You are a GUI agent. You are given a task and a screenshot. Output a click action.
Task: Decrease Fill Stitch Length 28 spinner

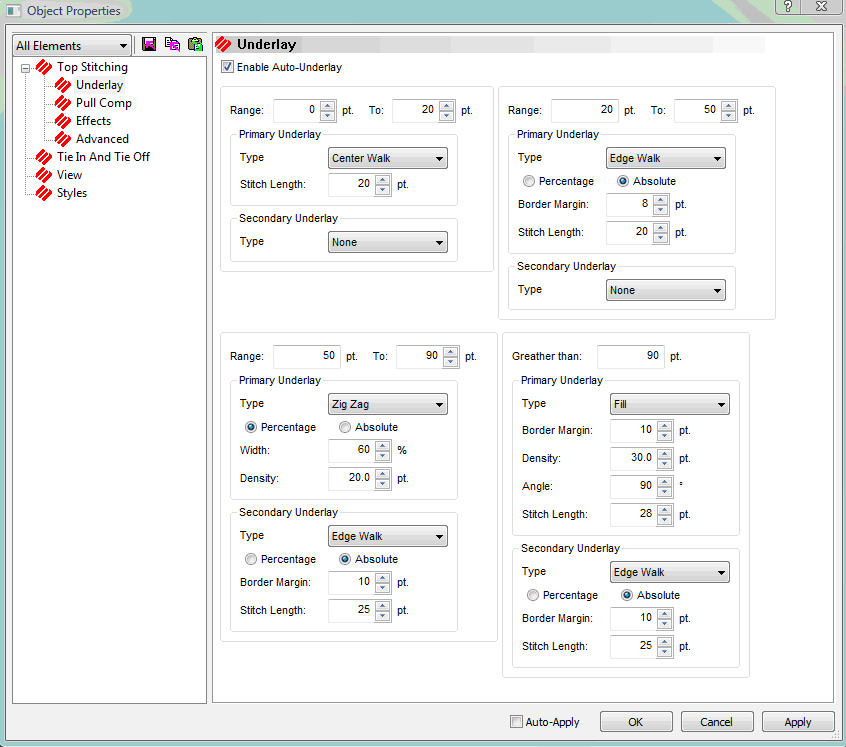coord(665,520)
